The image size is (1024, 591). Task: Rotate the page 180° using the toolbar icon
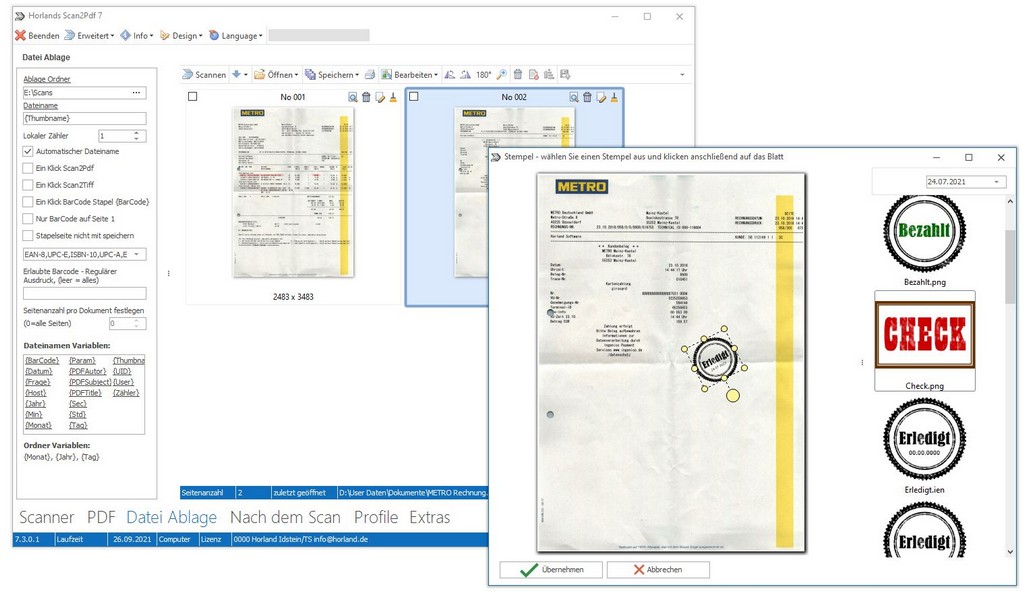point(484,74)
